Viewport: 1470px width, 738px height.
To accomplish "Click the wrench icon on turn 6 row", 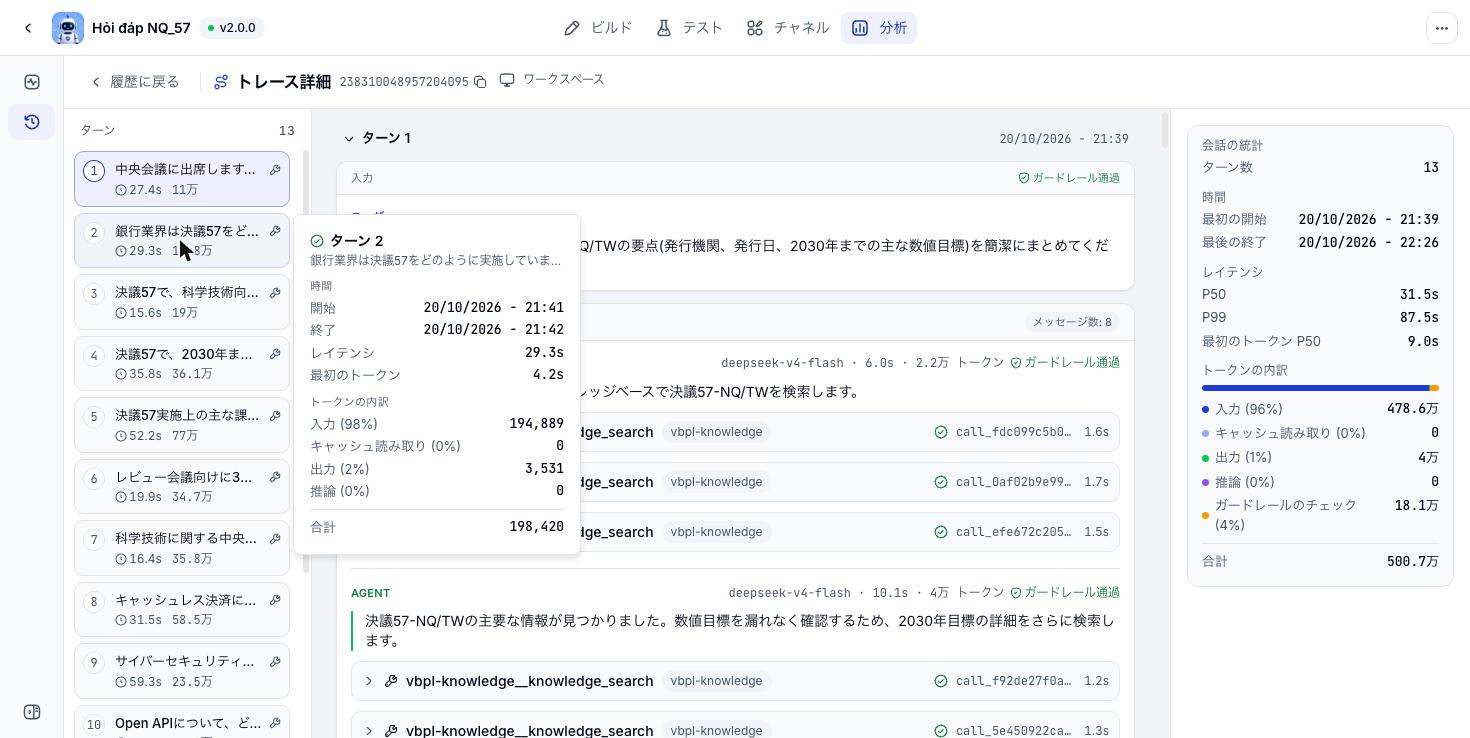I will [x=275, y=477].
